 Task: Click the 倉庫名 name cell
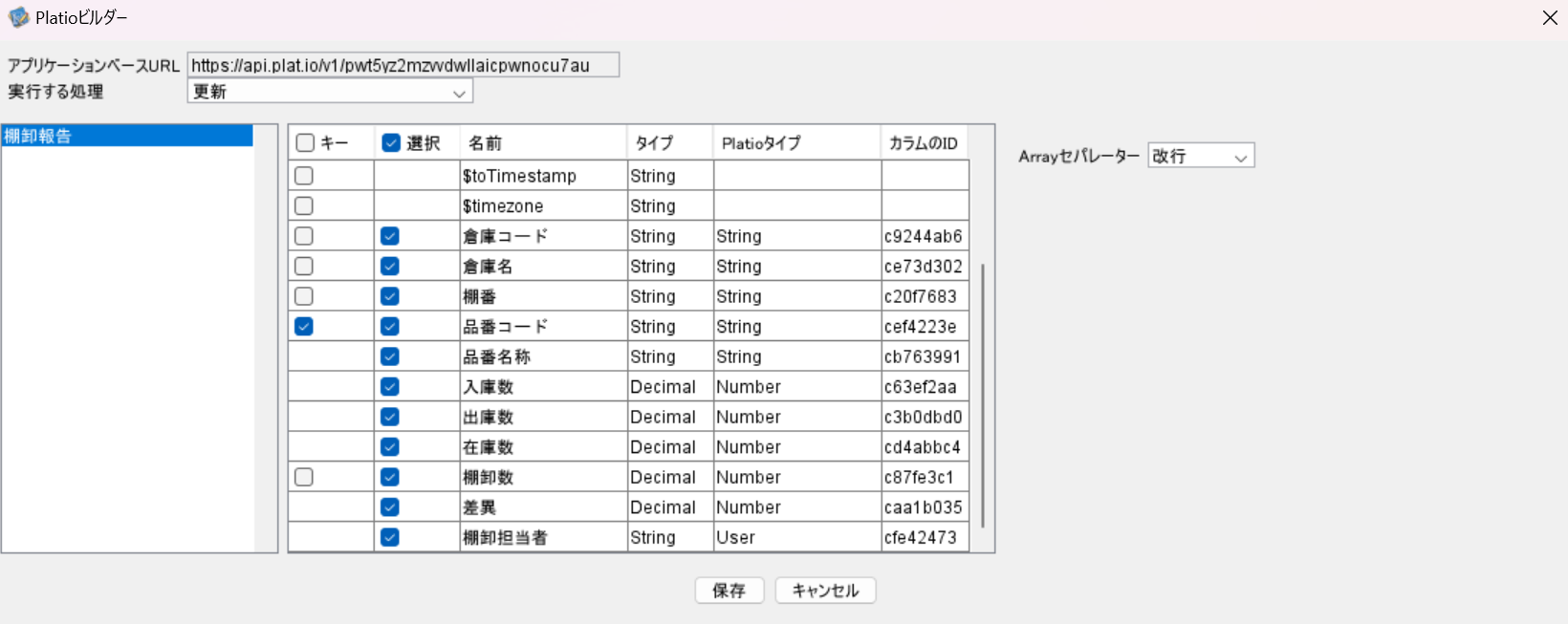pos(543,267)
